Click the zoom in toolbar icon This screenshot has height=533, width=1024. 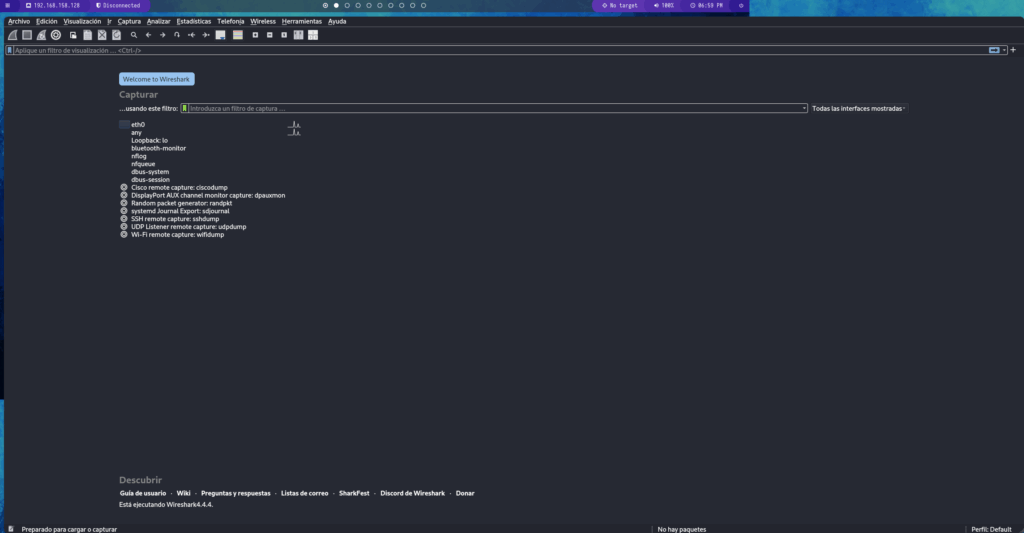256,35
